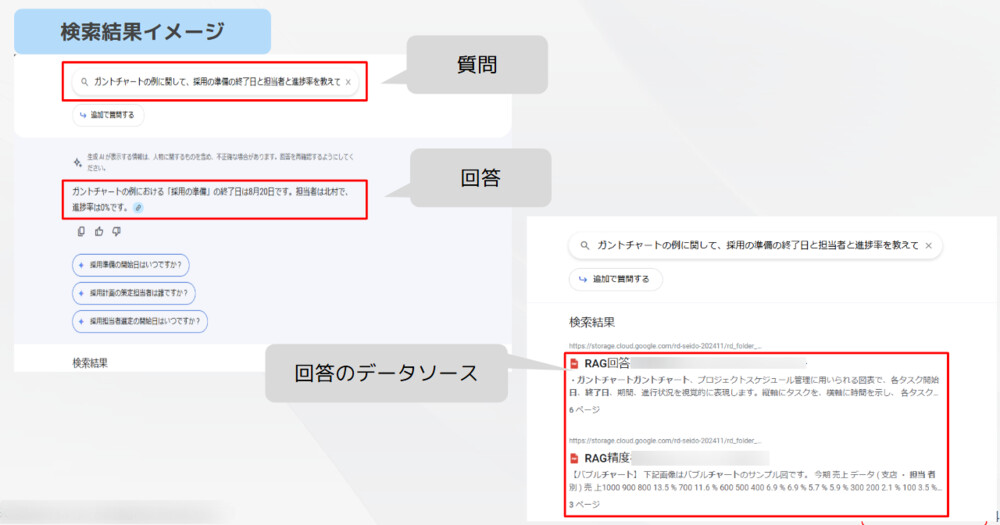1000x525 pixels.
Task: Select suggestion 採用担当者選定の開始日はいつですか？
Action: pyautogui.click(x=140, y=321)
